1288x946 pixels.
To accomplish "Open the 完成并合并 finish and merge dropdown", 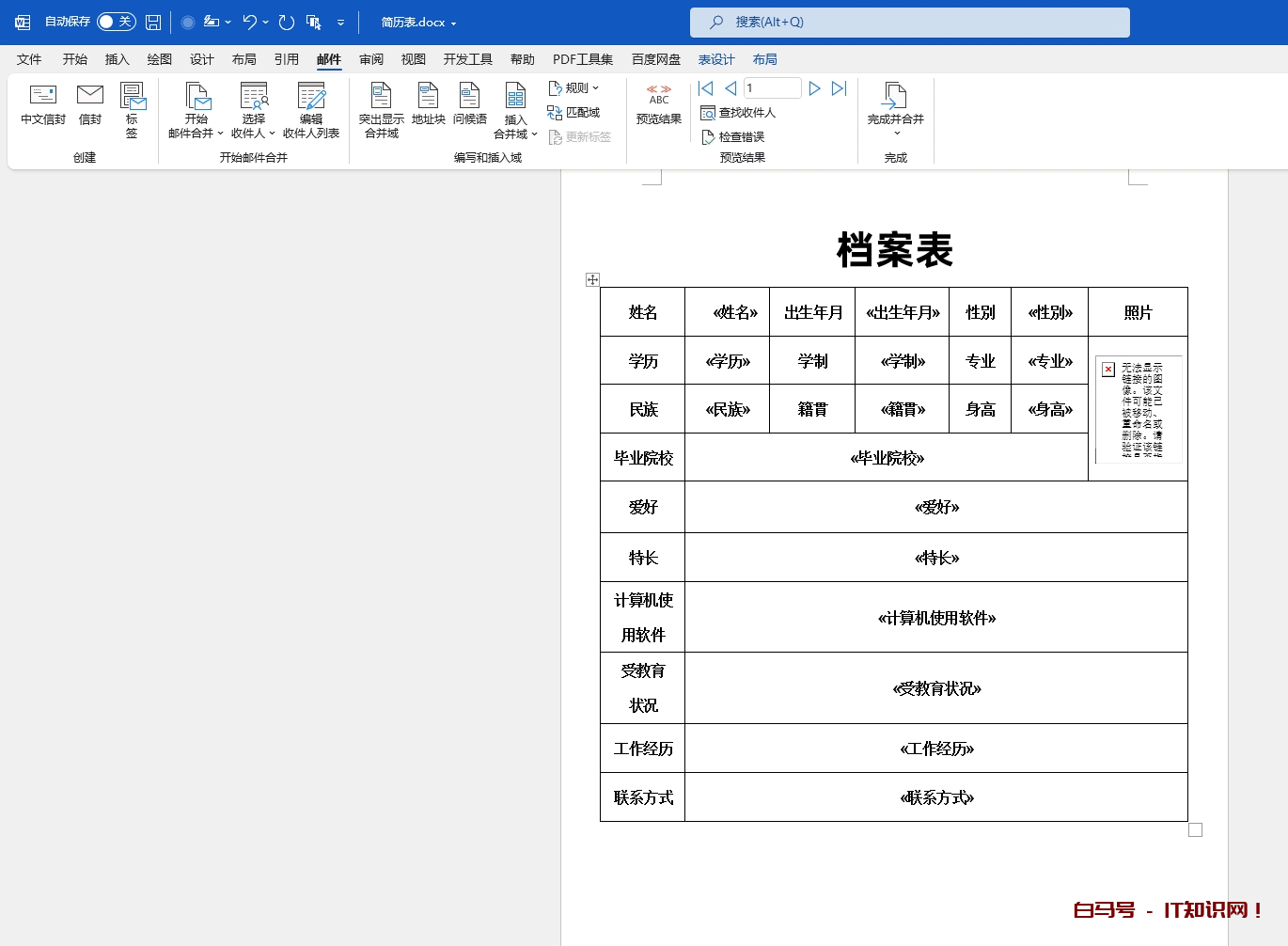I will pos(895,109).
